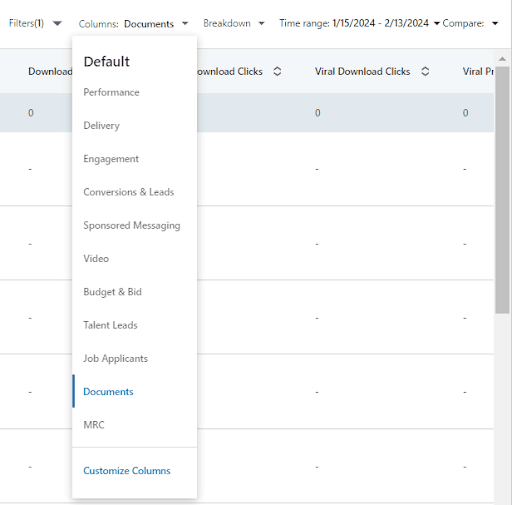This screenshot has width=512, height=505.
Task: Click 0 value under Viral Download Clicks
Action: click(318, 113)
